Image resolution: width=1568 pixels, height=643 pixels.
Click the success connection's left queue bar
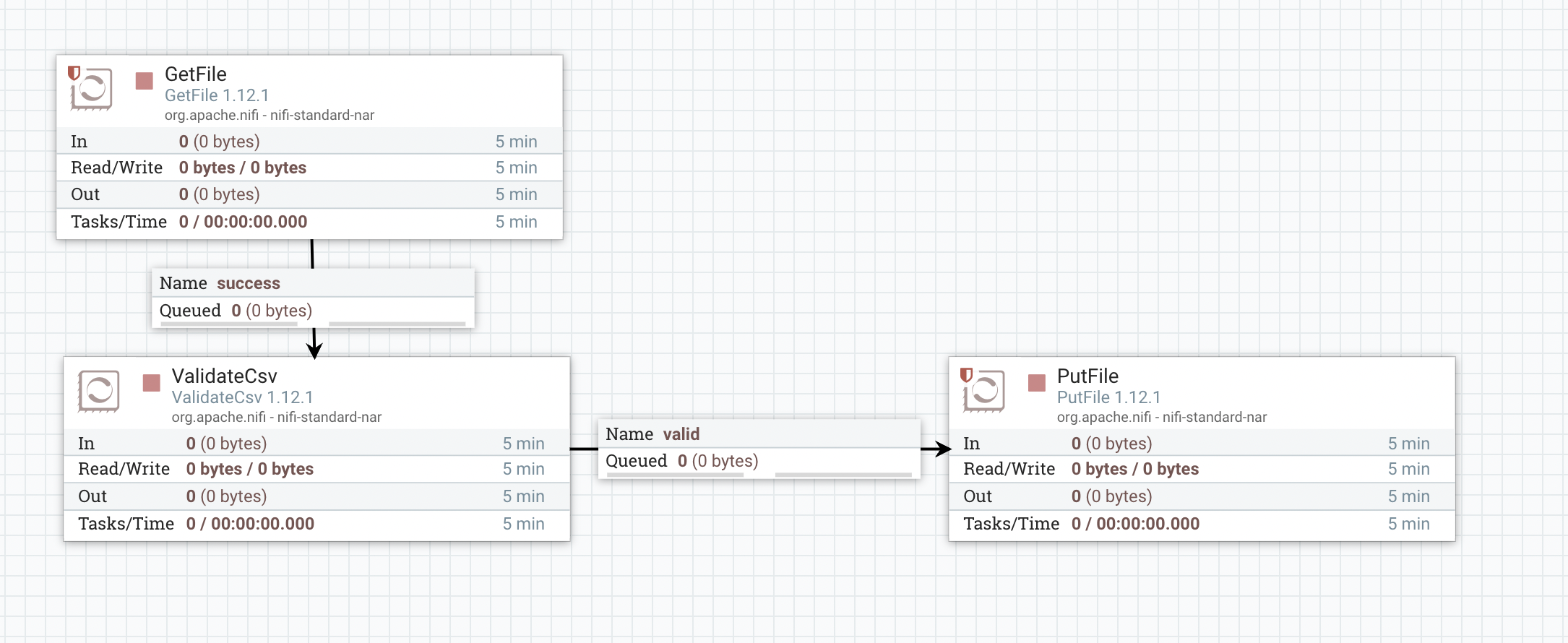(228, 324)
